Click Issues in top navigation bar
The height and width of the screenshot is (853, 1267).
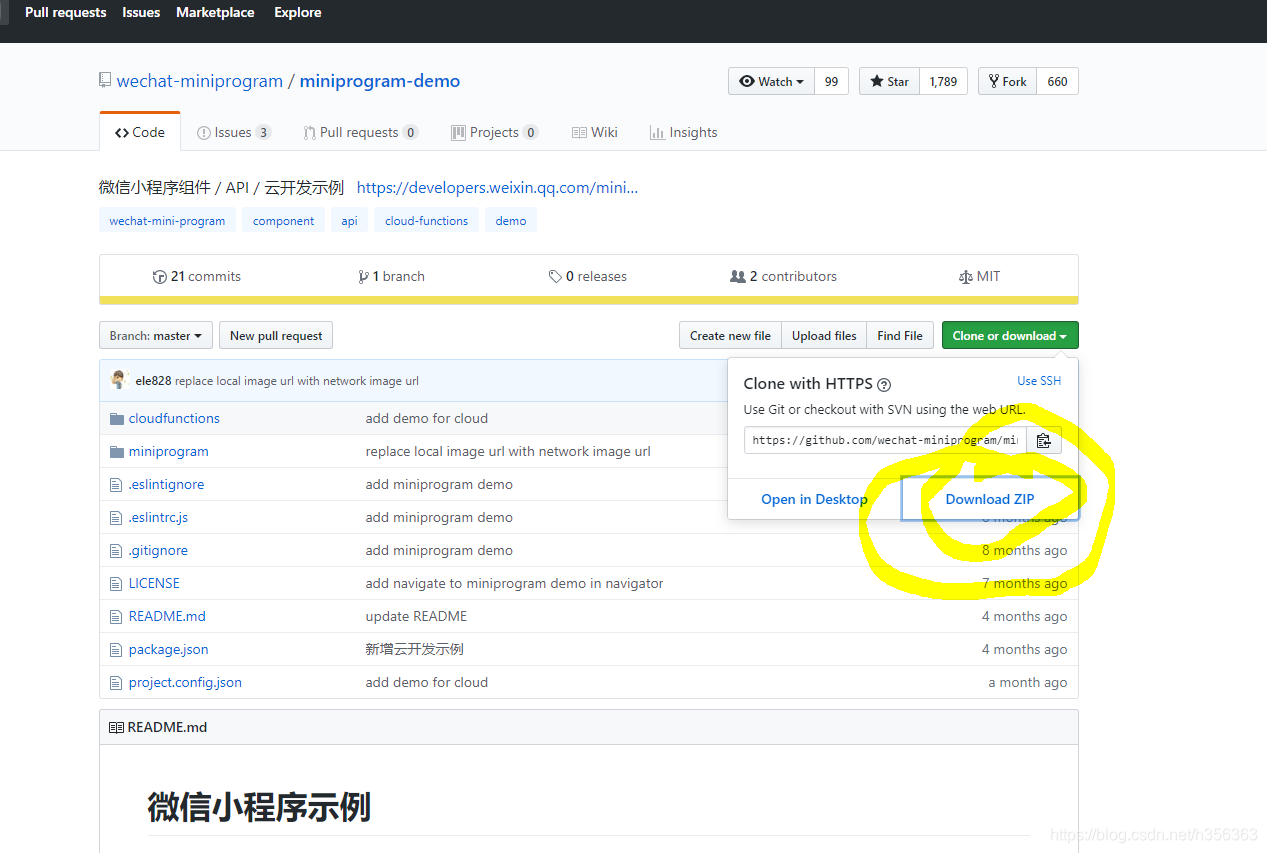(x=141, y=12)
